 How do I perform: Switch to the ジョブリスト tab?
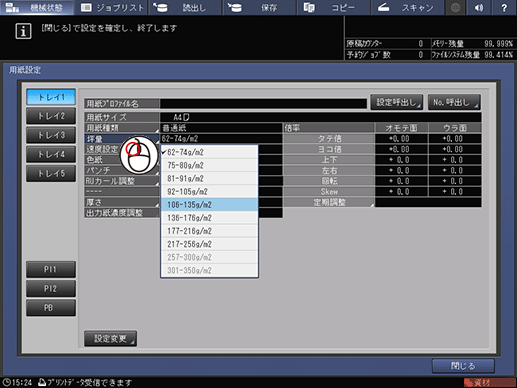(112, 7)
